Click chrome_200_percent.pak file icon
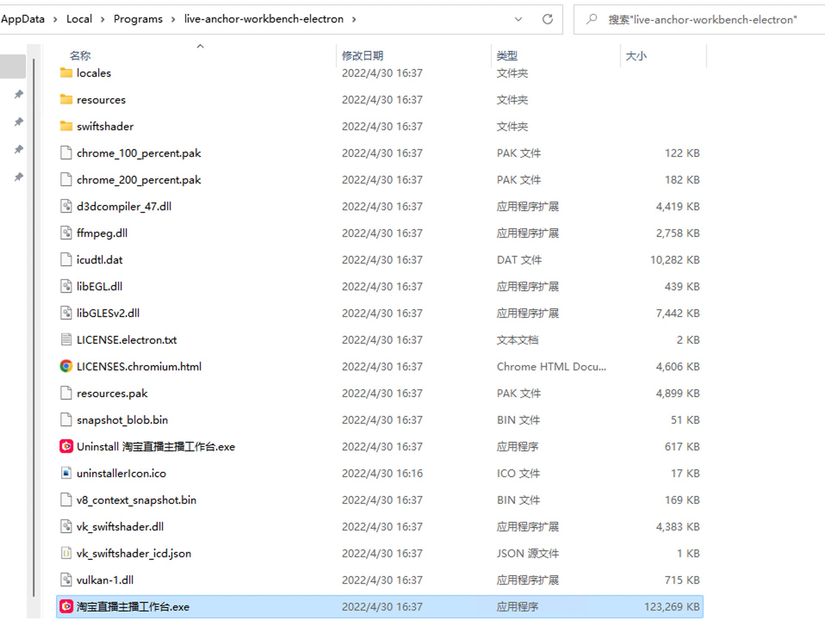The image size is (825, 621). pyautogui.click(x=66, y=180)
